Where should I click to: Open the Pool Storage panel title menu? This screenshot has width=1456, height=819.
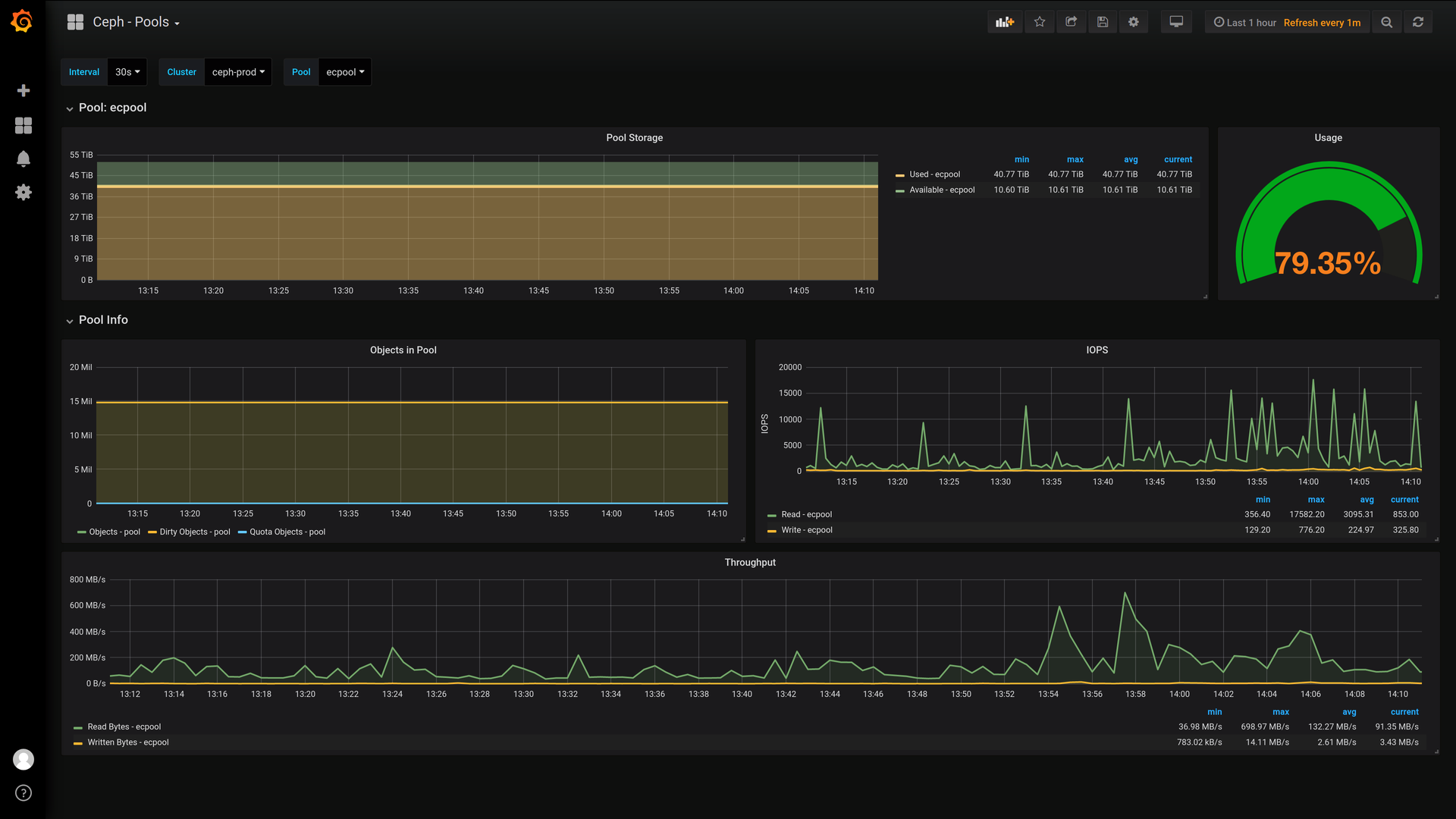click(x=634, y=138)
